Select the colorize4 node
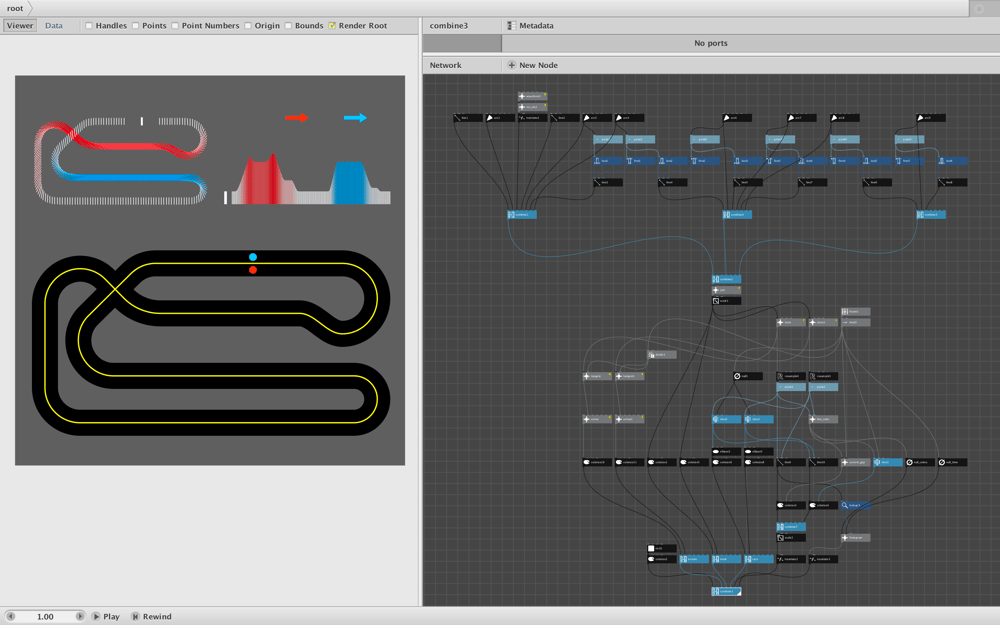 pyautogui.click(x=823, y=505)
